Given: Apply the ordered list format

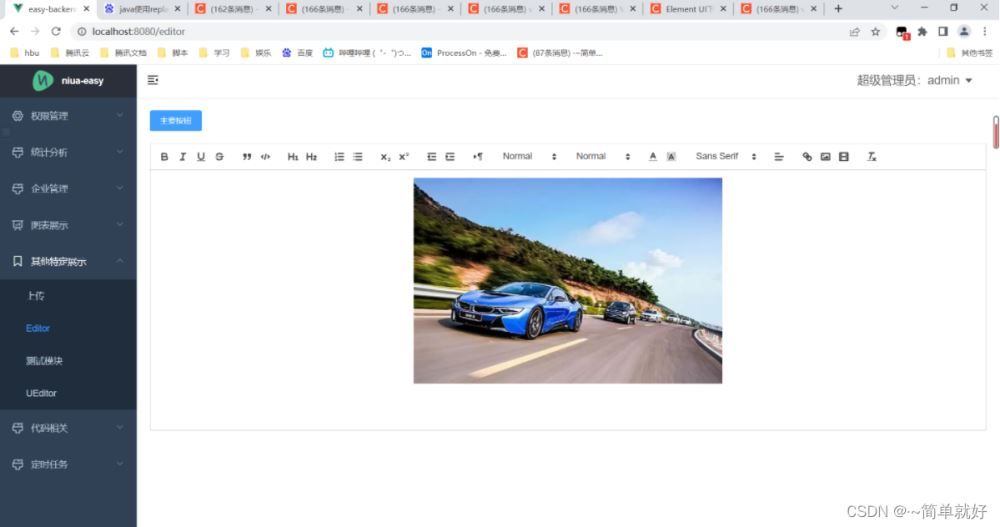Looking at the screenshot, I should 339,157.
